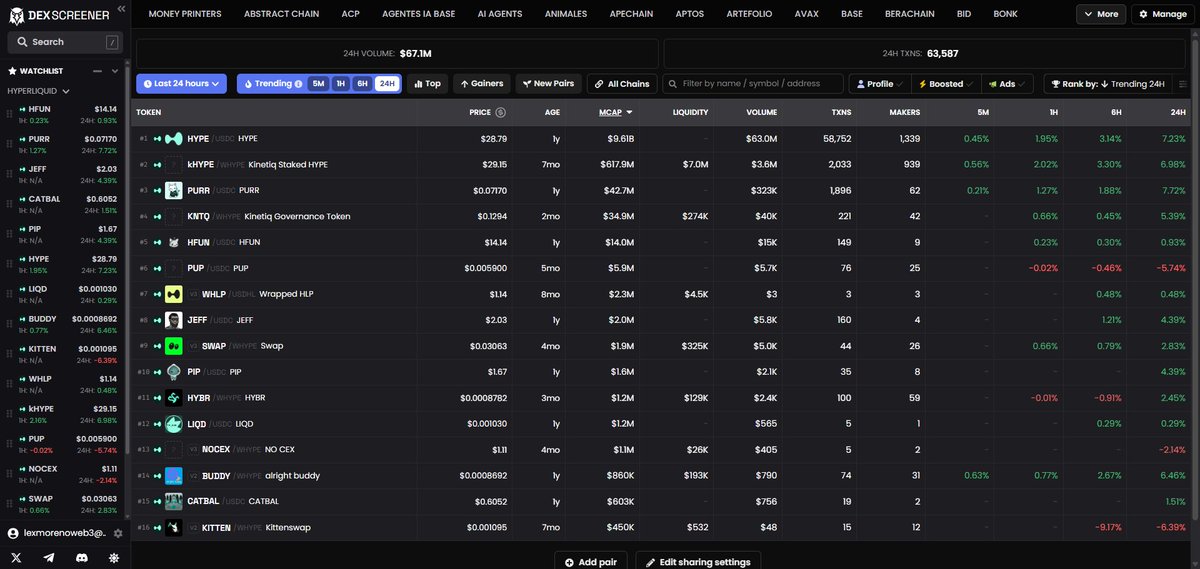Click the PURR token logo in row #3
This screenshot has width=1200, height=569.
tap(174, 190)
